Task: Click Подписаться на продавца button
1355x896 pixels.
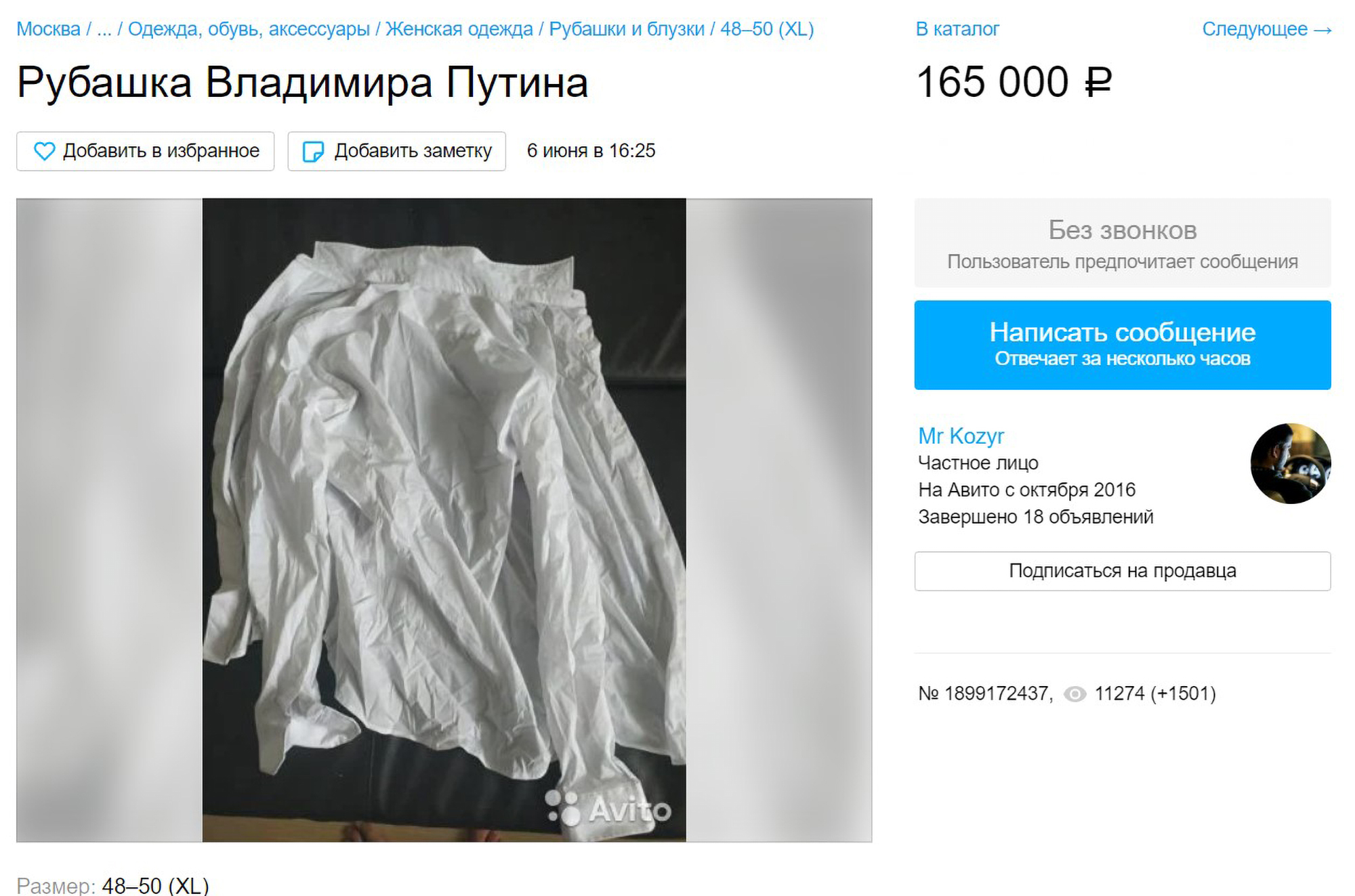Action: [1123, 571]
